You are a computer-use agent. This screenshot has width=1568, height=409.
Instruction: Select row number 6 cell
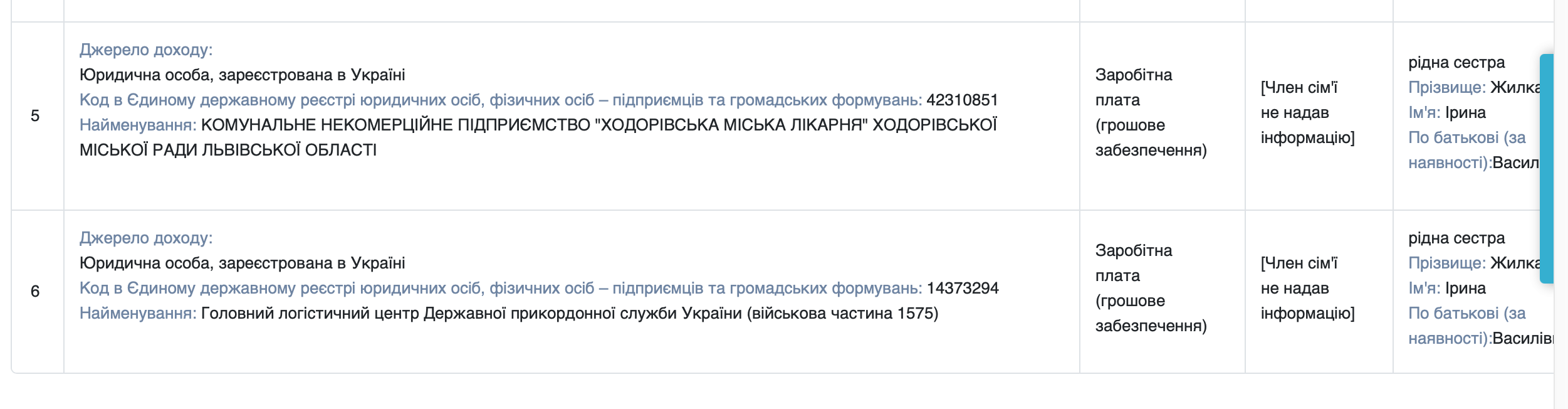click(36, 291)
